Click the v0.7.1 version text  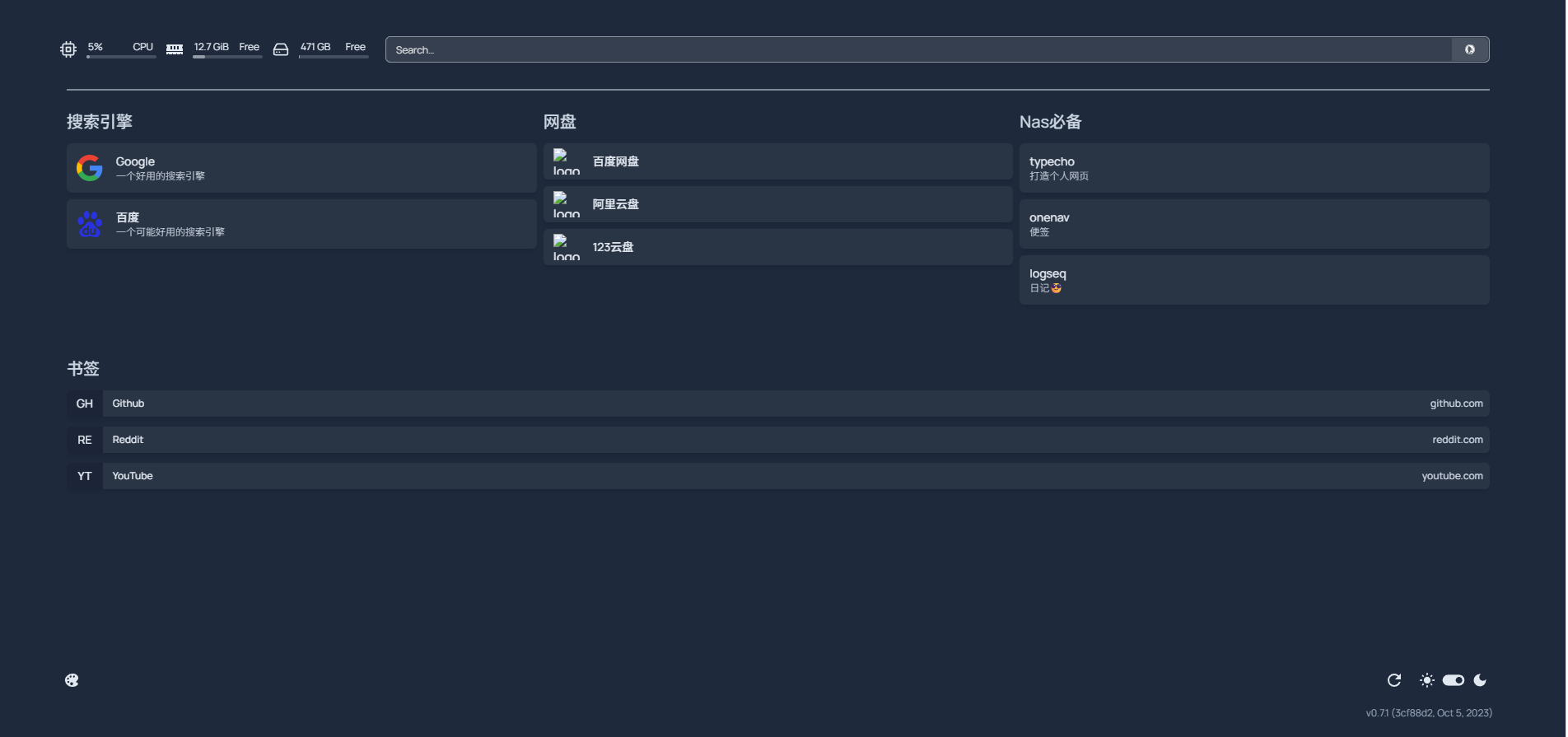(1429, 713)
